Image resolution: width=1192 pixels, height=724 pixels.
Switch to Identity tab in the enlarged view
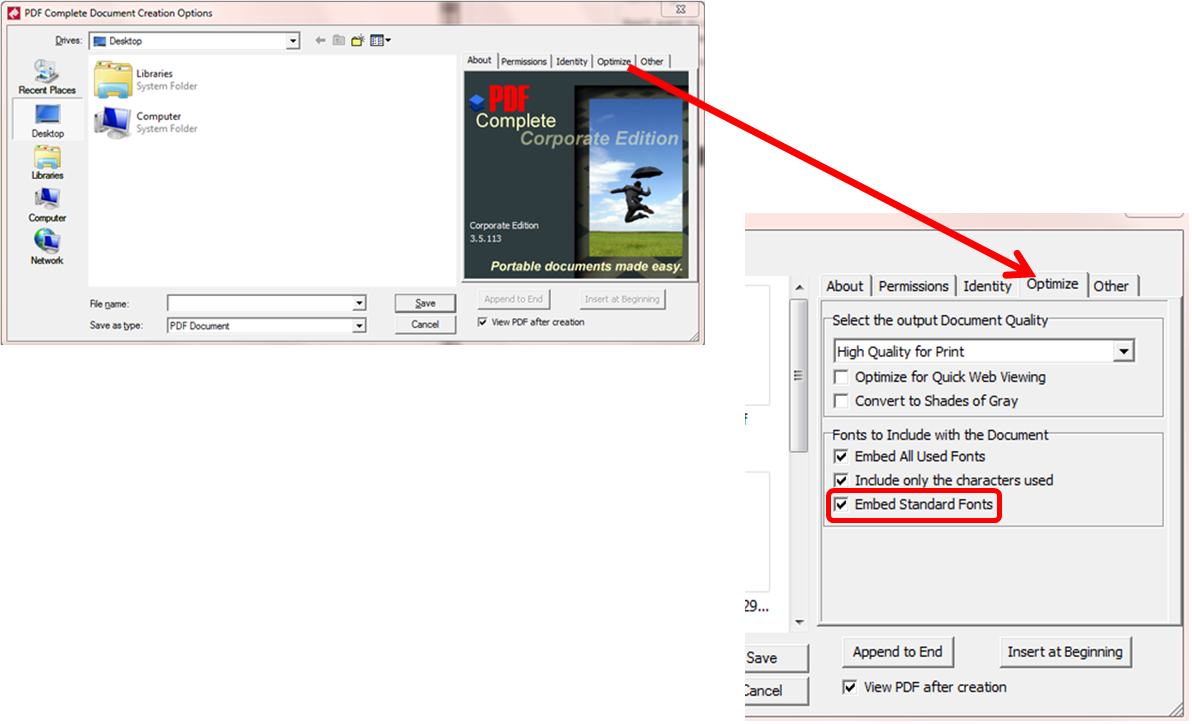(988, 286)
